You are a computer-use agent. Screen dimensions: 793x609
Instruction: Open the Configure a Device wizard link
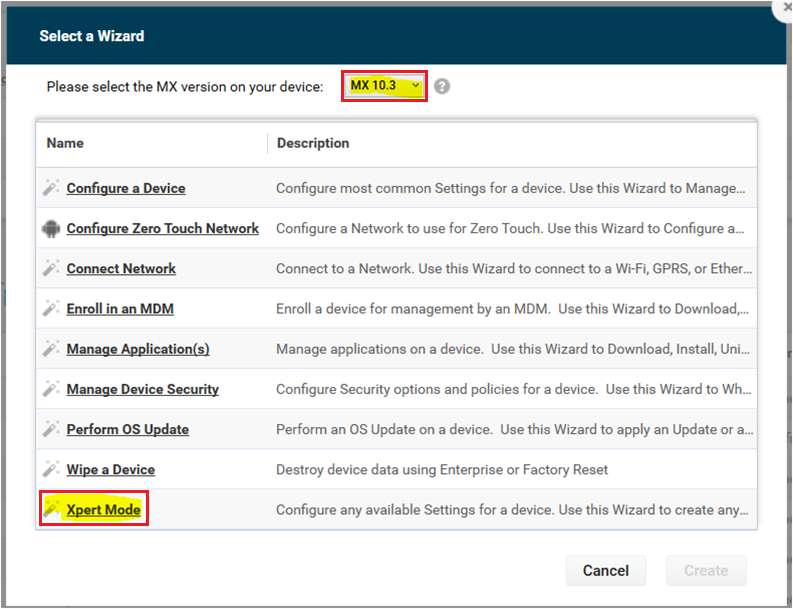(x=125, y=188)
